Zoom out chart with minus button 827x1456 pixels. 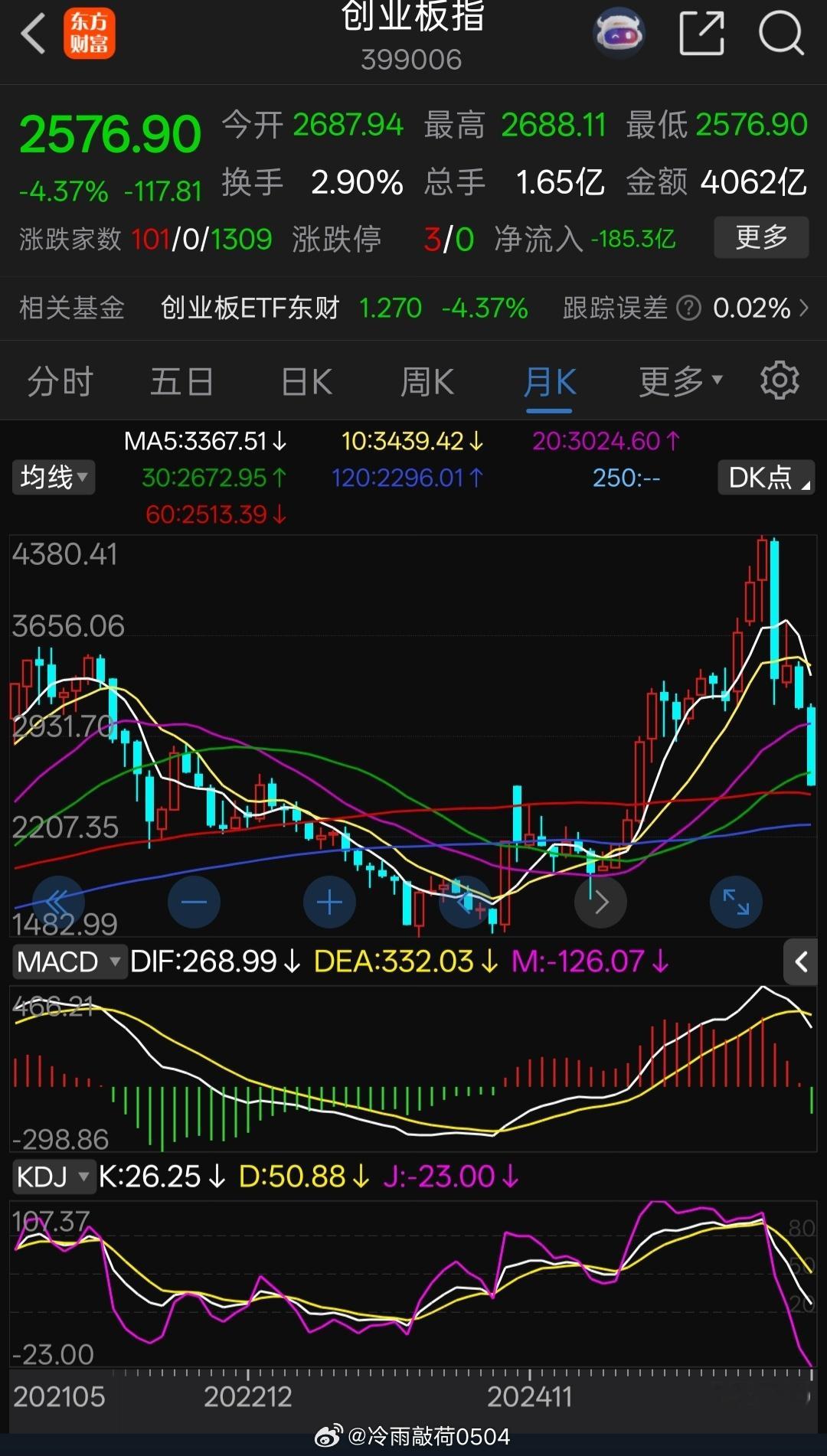click(194, 902)
